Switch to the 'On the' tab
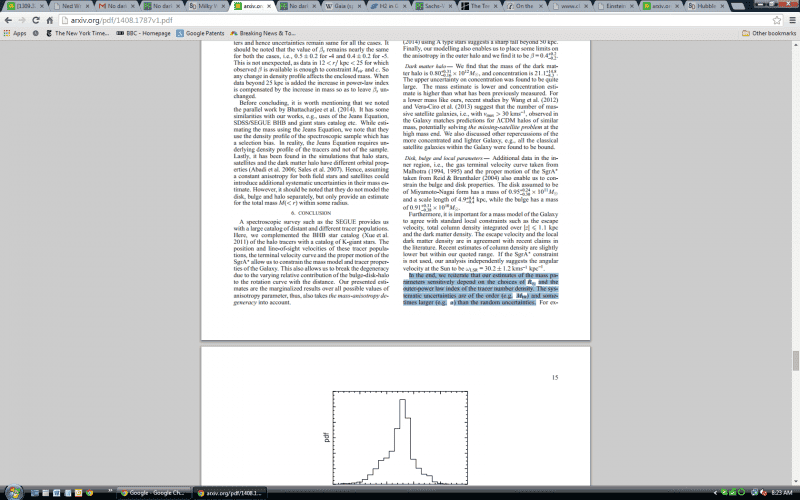Screen dimensions: 800x500 tap(524, 6)
